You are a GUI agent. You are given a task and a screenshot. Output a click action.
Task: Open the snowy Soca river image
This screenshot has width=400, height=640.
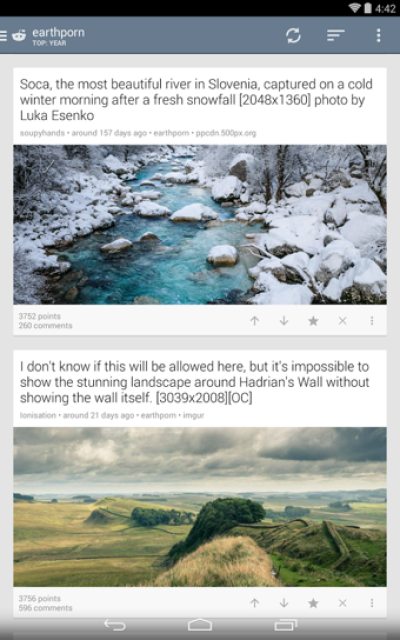point(200,224)
